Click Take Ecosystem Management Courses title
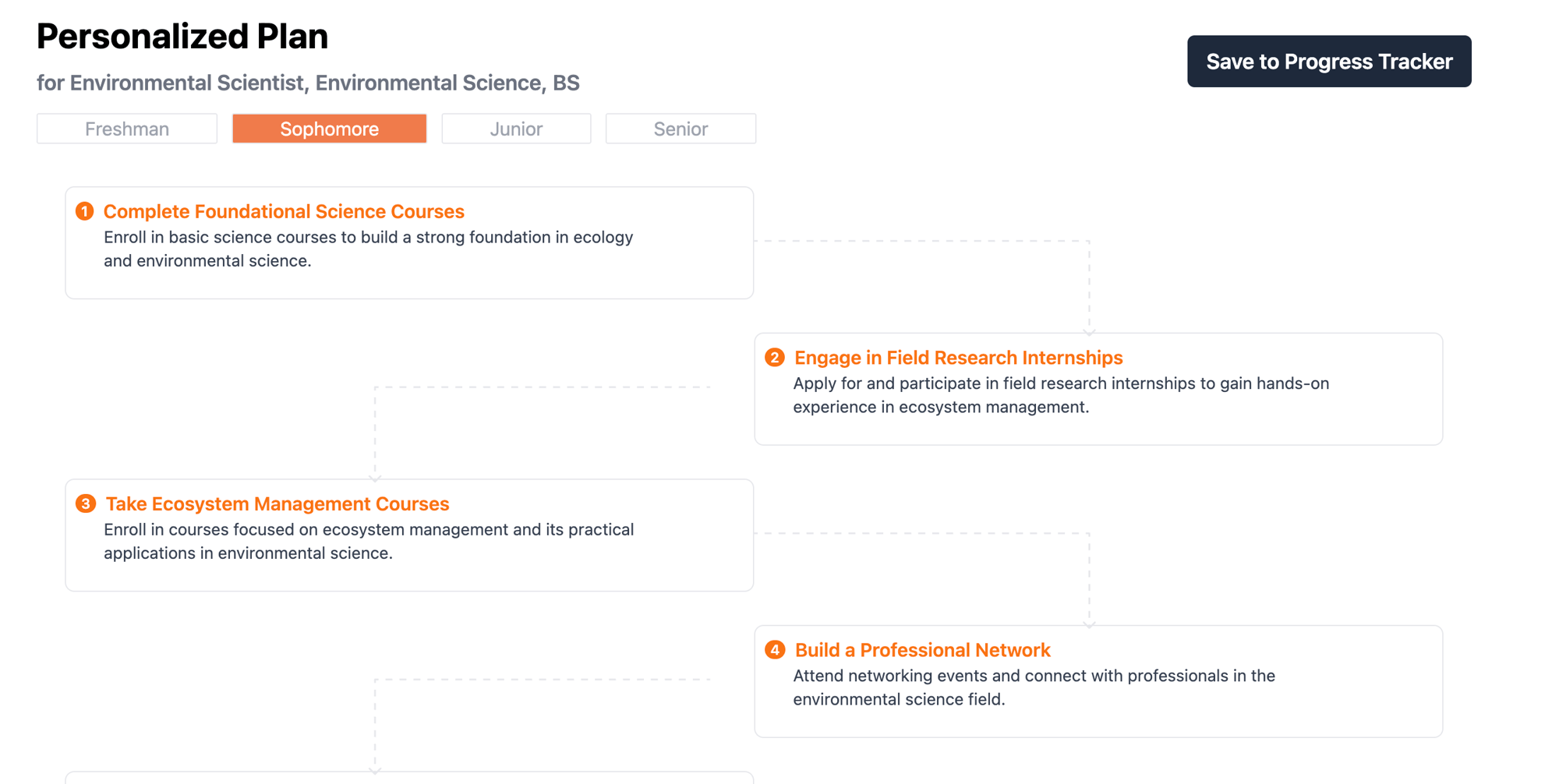 (278, 503)
